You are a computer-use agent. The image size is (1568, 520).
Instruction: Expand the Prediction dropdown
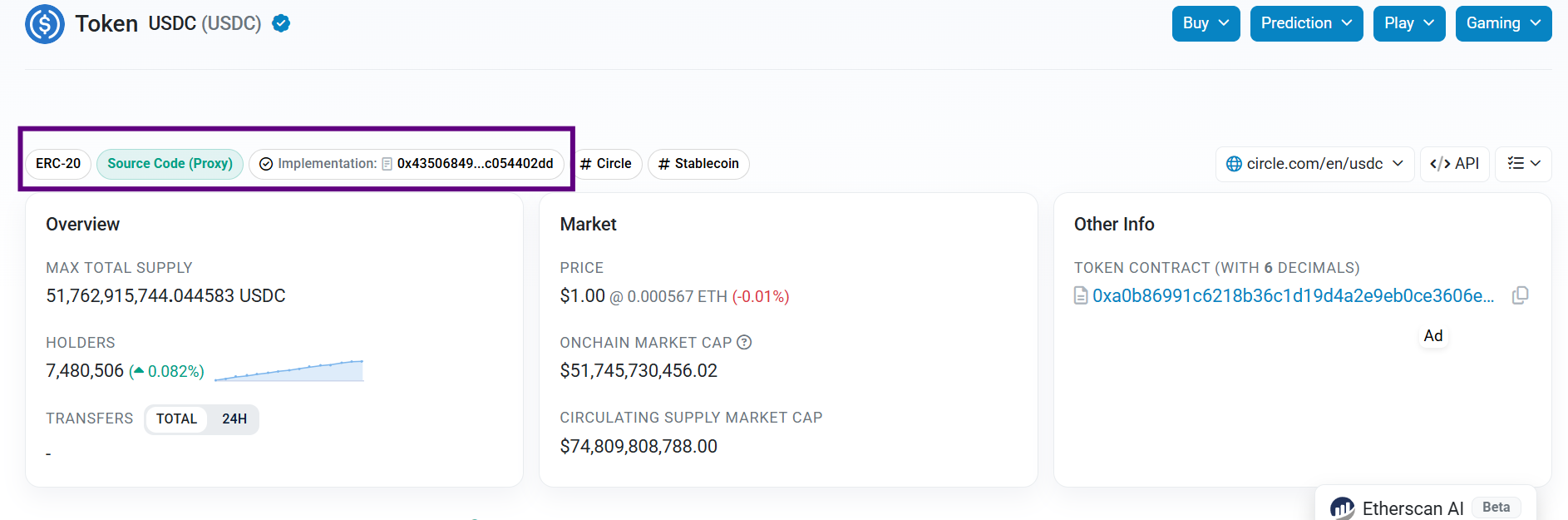(x=1307, y=23)
